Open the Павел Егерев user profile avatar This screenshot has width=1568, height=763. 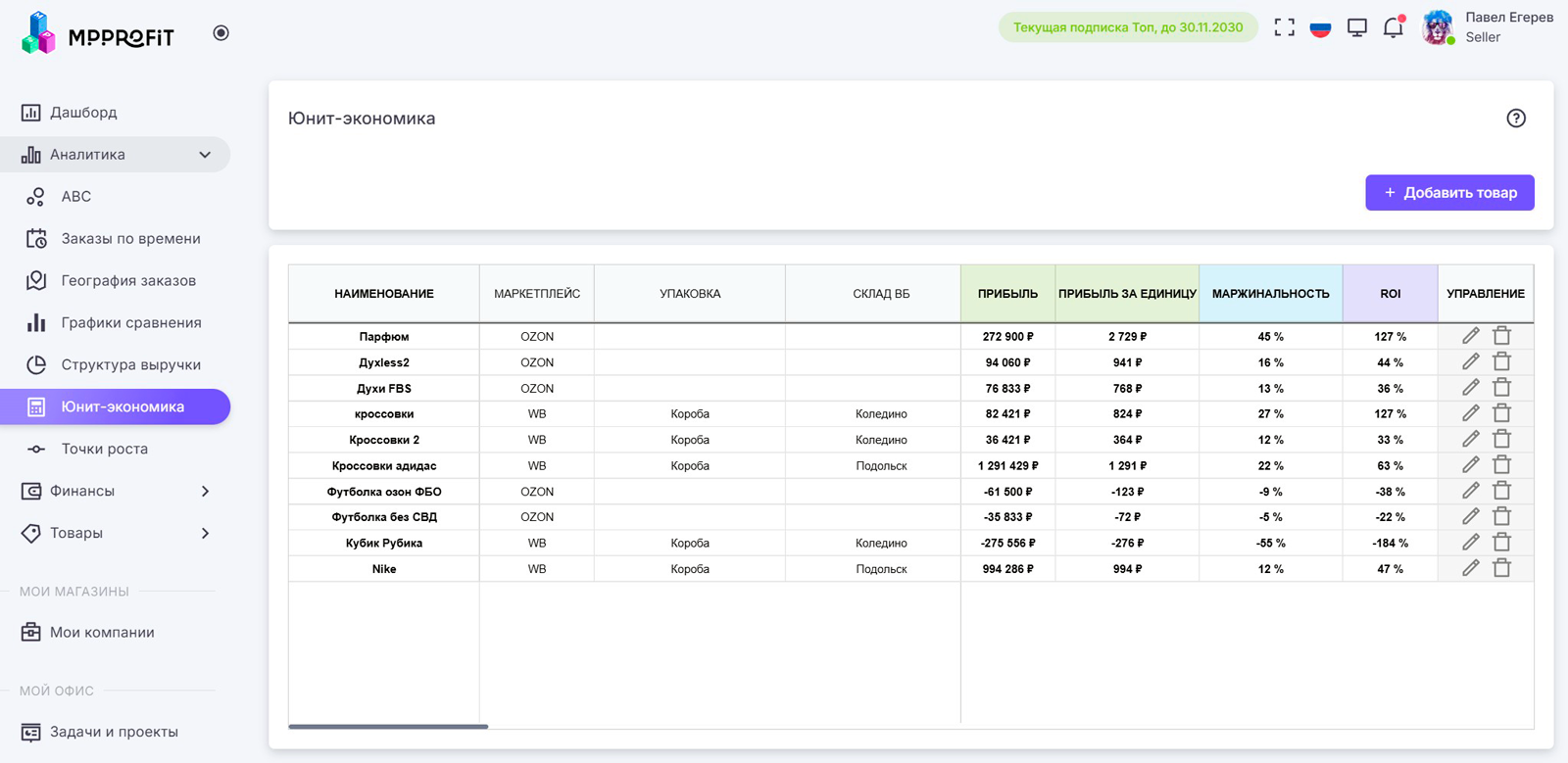pos(1438,27)
